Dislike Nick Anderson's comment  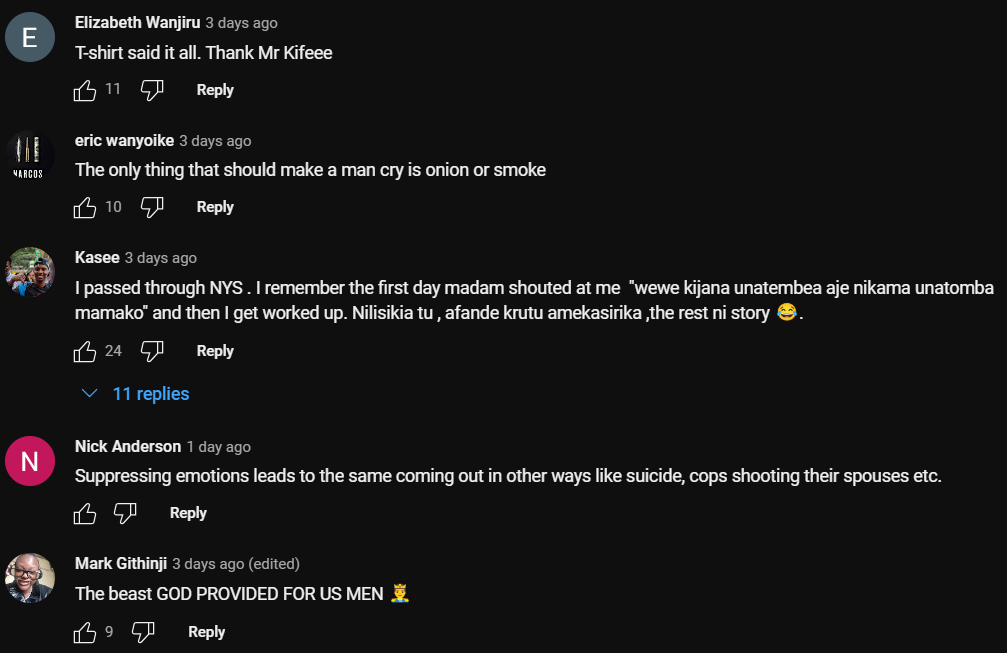[x=125, y=513]
